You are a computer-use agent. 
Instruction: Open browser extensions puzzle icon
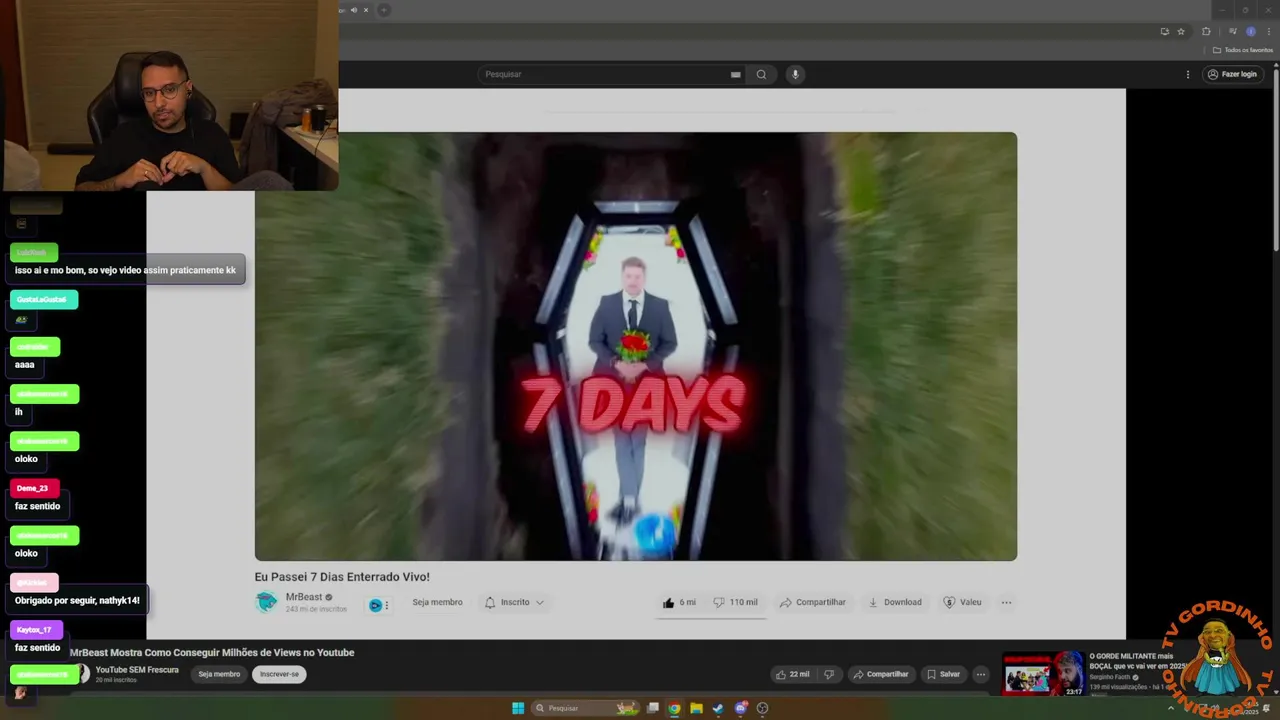pyautogui.click(x=1206, y=31)
